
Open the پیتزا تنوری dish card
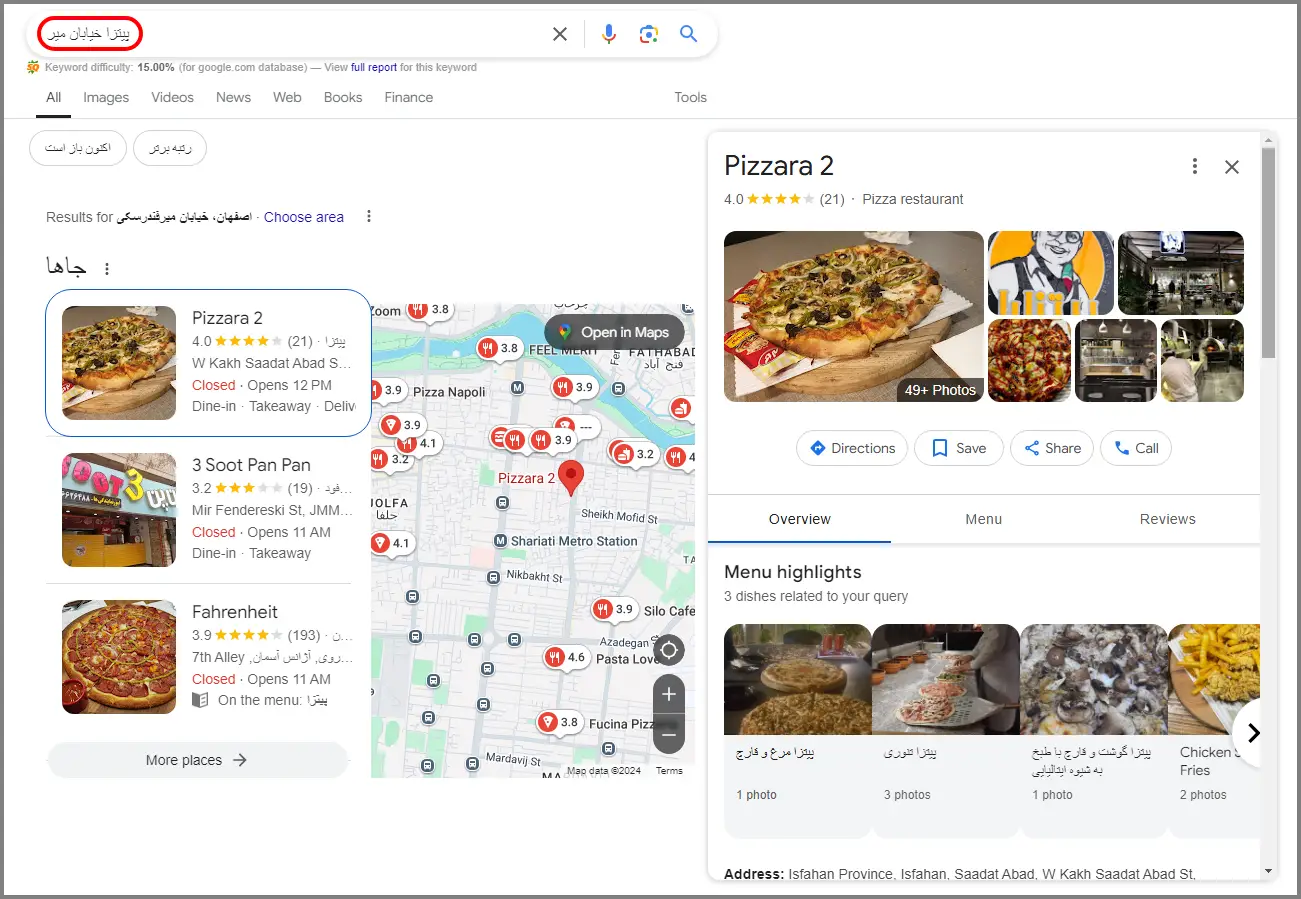[x=946, y=730]
